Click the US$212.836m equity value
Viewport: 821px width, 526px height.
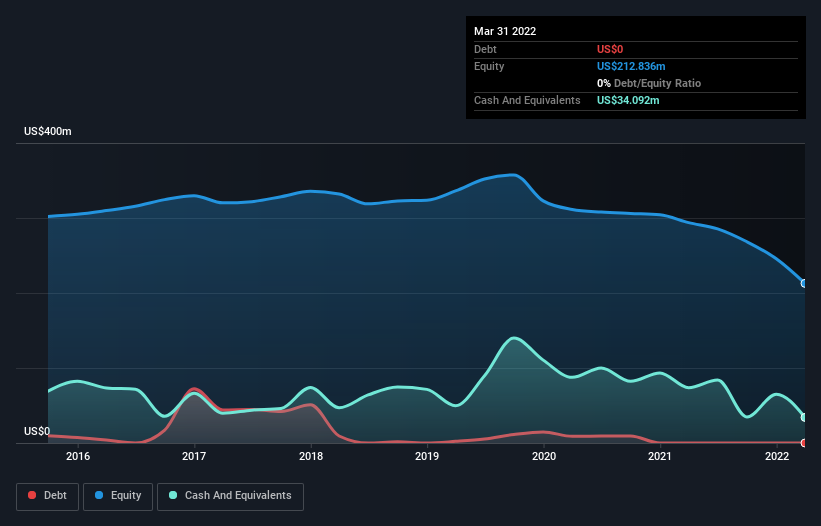(x=631, y=66)
